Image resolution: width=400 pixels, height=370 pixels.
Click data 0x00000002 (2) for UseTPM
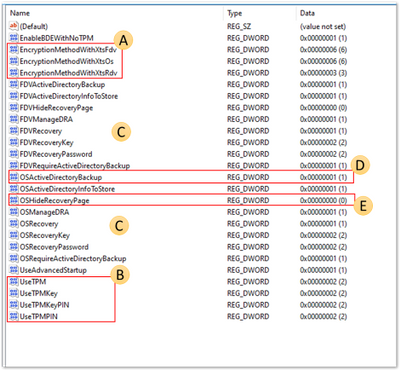pos(323,282)
